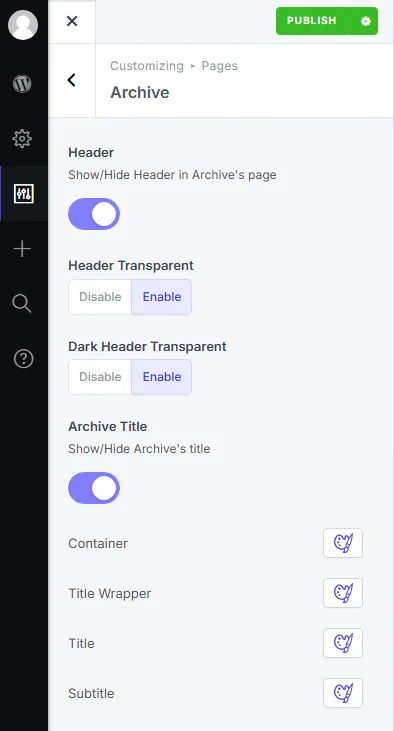
Task: Open the help question mark icon
Action: coord(23,359)
